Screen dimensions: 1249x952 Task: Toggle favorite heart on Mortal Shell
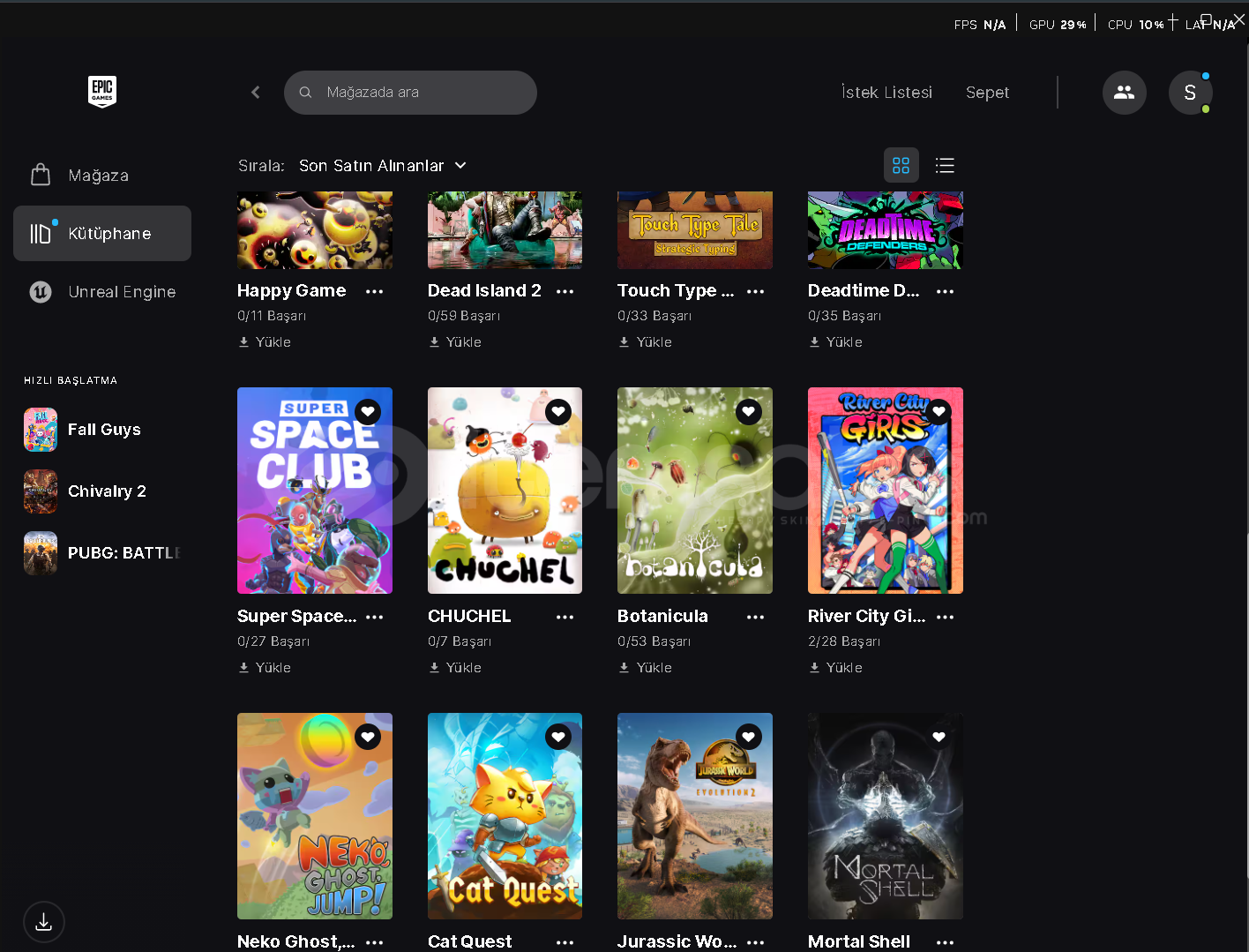tap(939, 737)
